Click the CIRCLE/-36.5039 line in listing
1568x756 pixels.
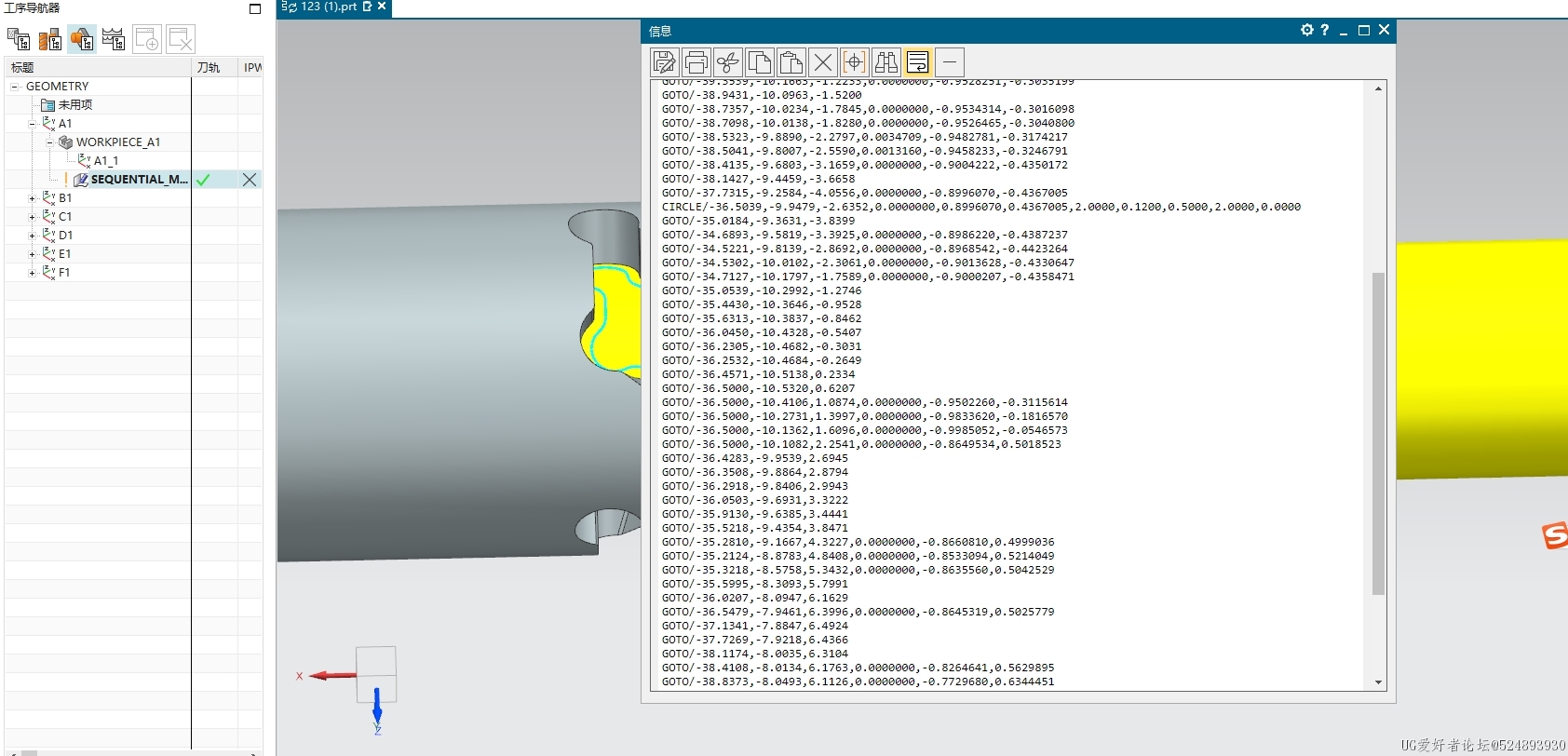[981, 207]
